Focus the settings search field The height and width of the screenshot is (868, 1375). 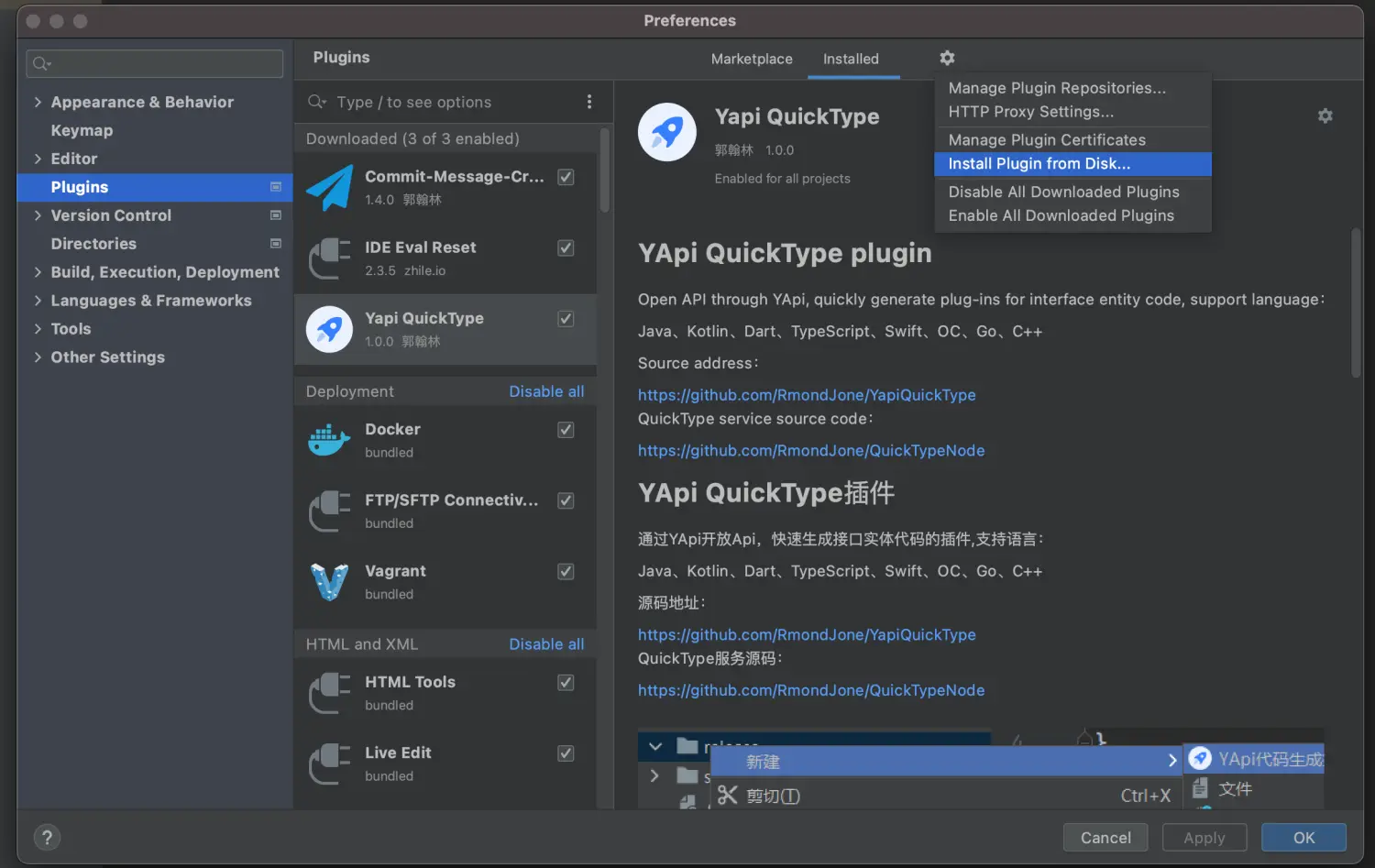click(155, 63)
